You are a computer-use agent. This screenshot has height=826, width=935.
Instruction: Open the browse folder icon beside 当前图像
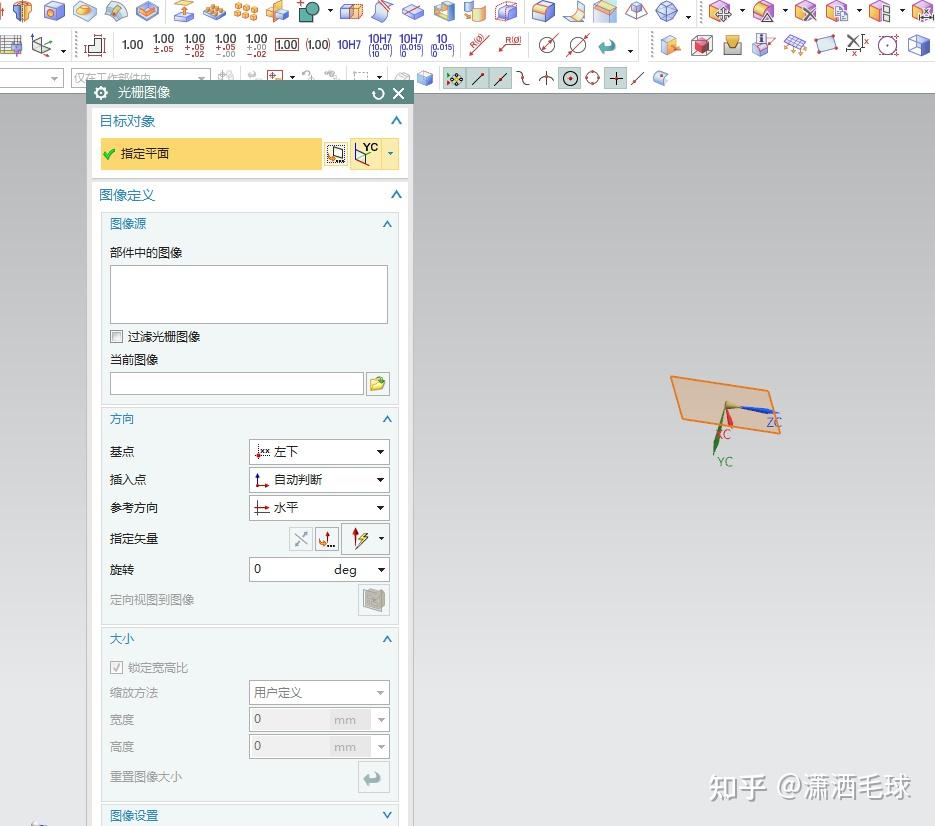coord(377,383)
